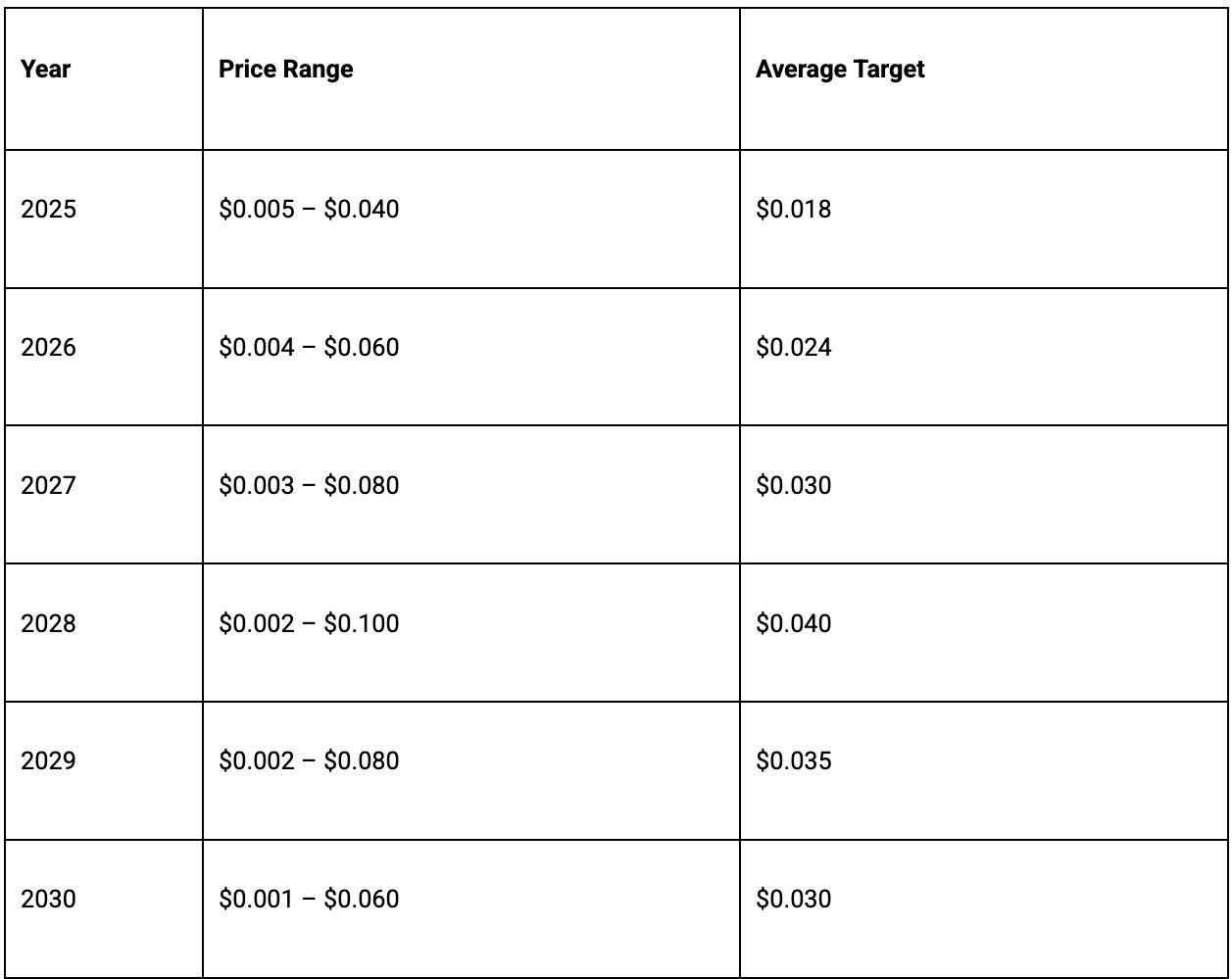Screen dimensions: 1232x979
Task: Click price range $0.004 – $0.060
Action: tap(309, 347)
